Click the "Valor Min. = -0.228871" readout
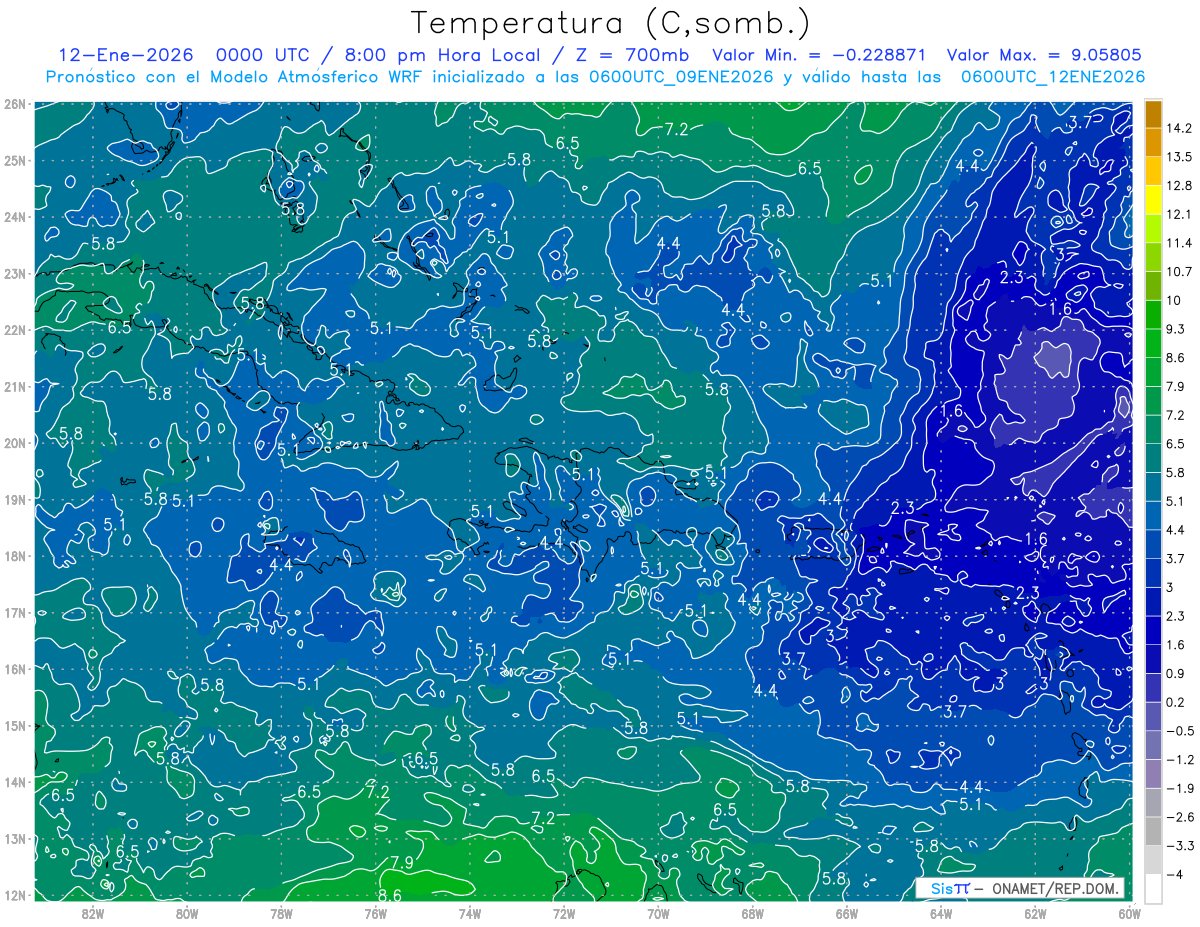The image size is (1200, 927). click(x=819, y=55)
